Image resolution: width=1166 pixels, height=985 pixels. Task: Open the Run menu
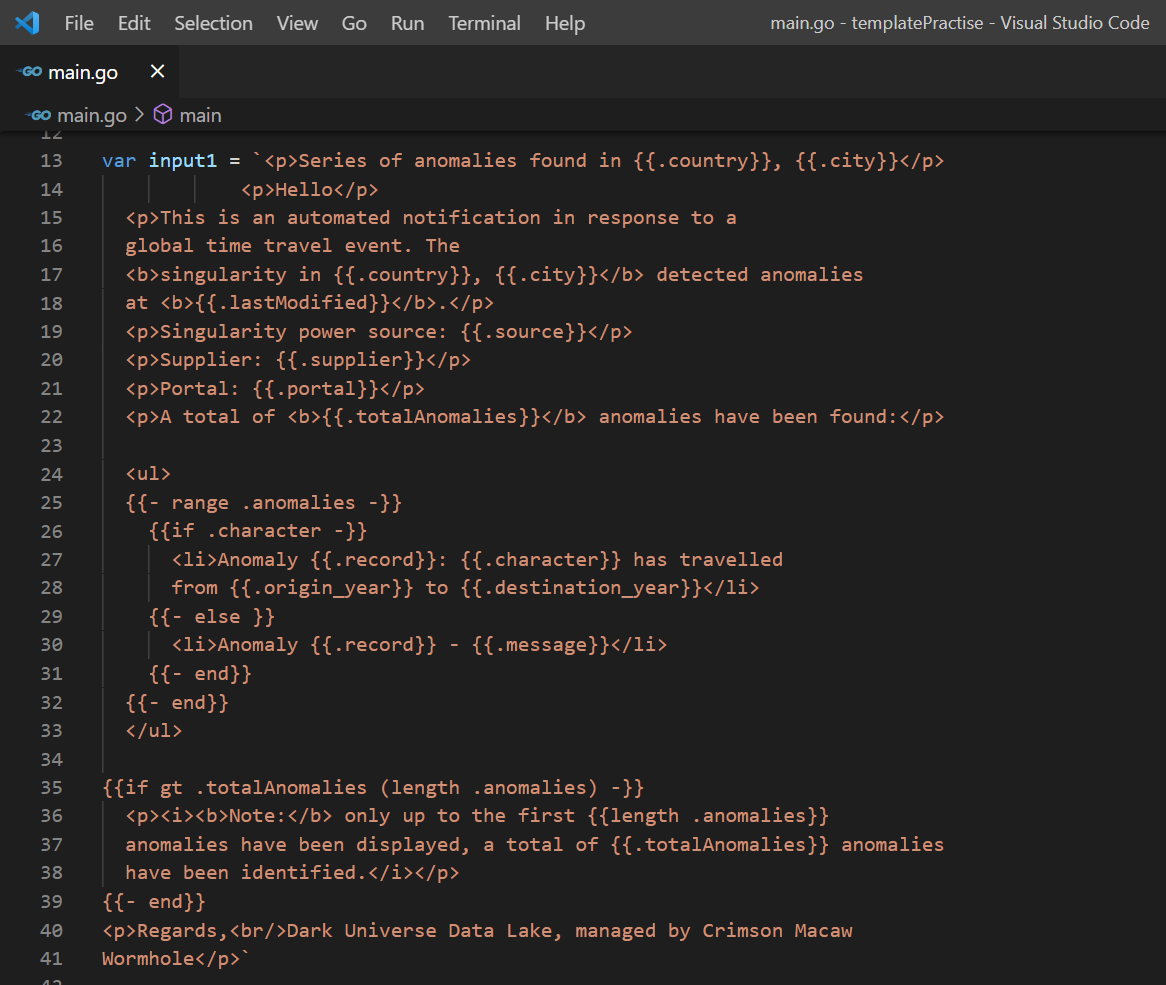(x=407, y=22)
